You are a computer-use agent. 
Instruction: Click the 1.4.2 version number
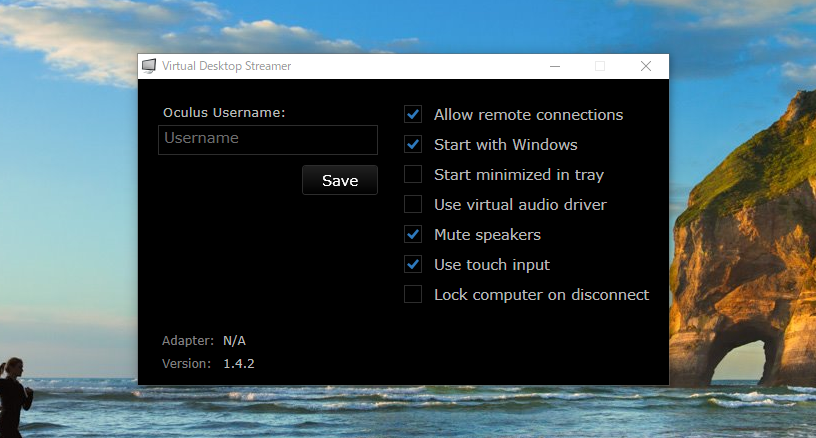point(239,364)
